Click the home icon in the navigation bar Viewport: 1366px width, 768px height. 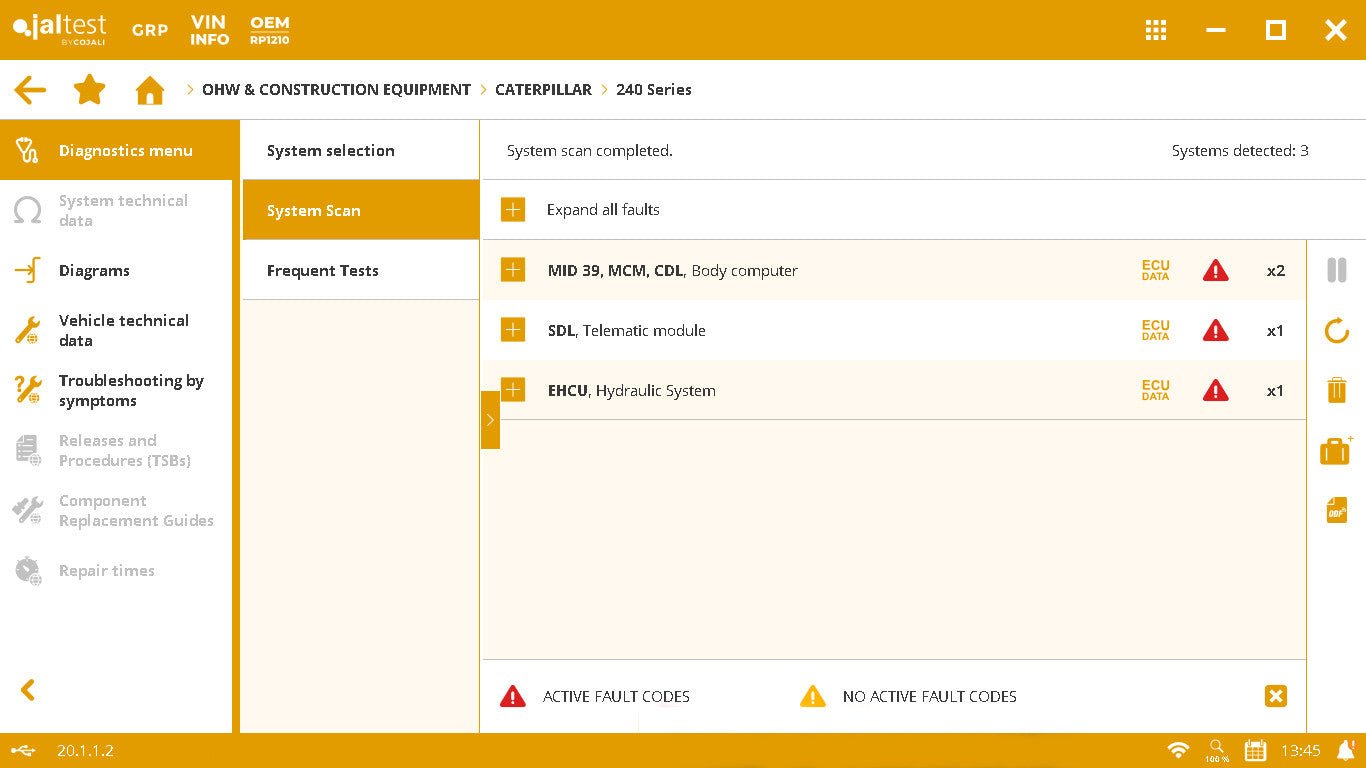(x=150, y=90)
